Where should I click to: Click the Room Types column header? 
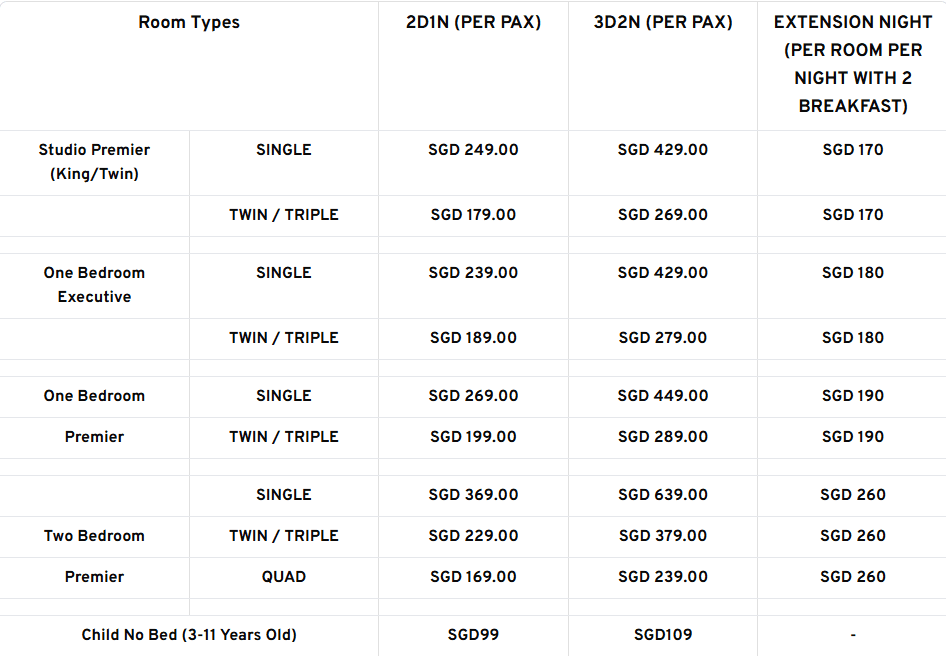click(189, 23)
